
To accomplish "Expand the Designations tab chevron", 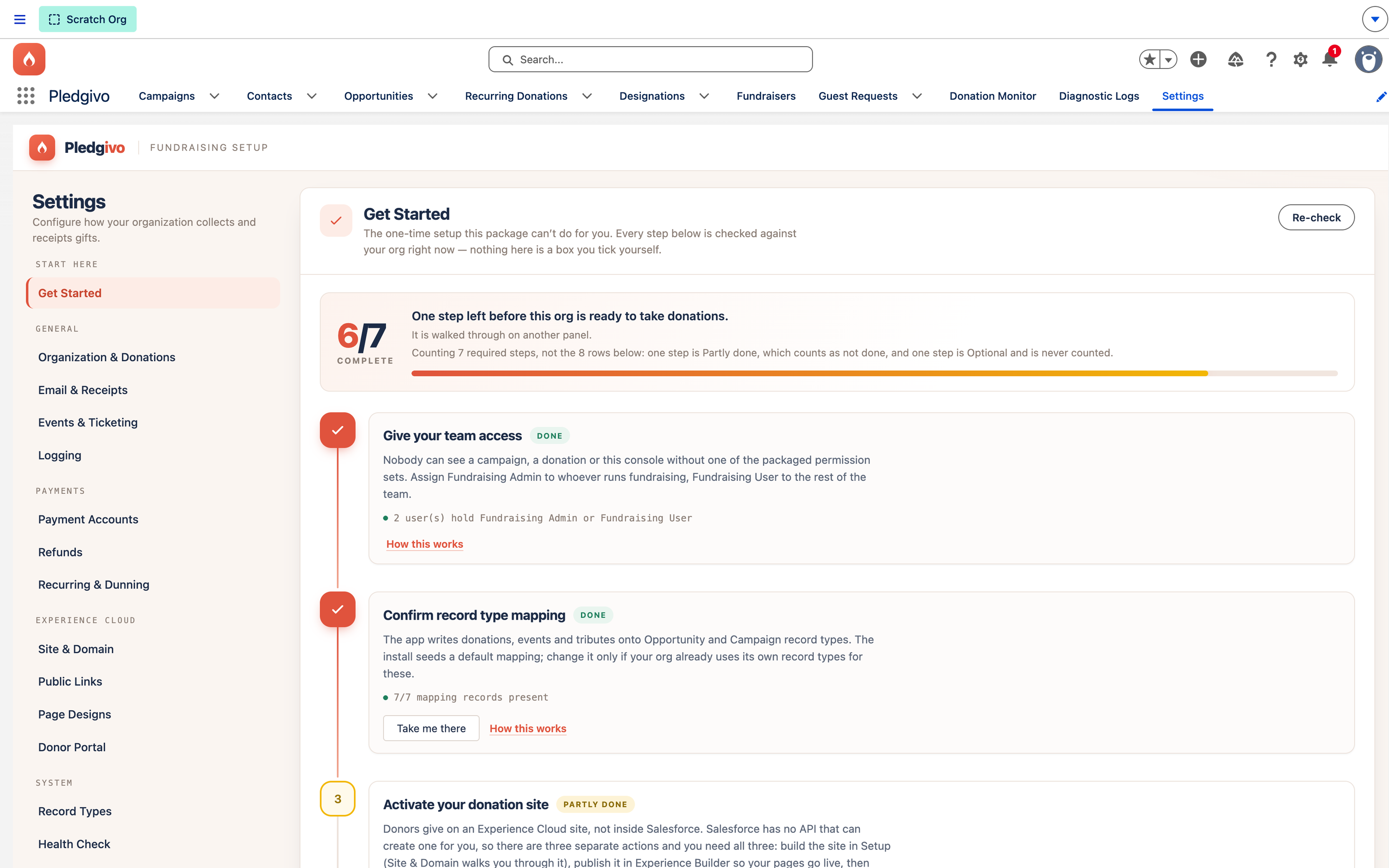I will (704, 96).
